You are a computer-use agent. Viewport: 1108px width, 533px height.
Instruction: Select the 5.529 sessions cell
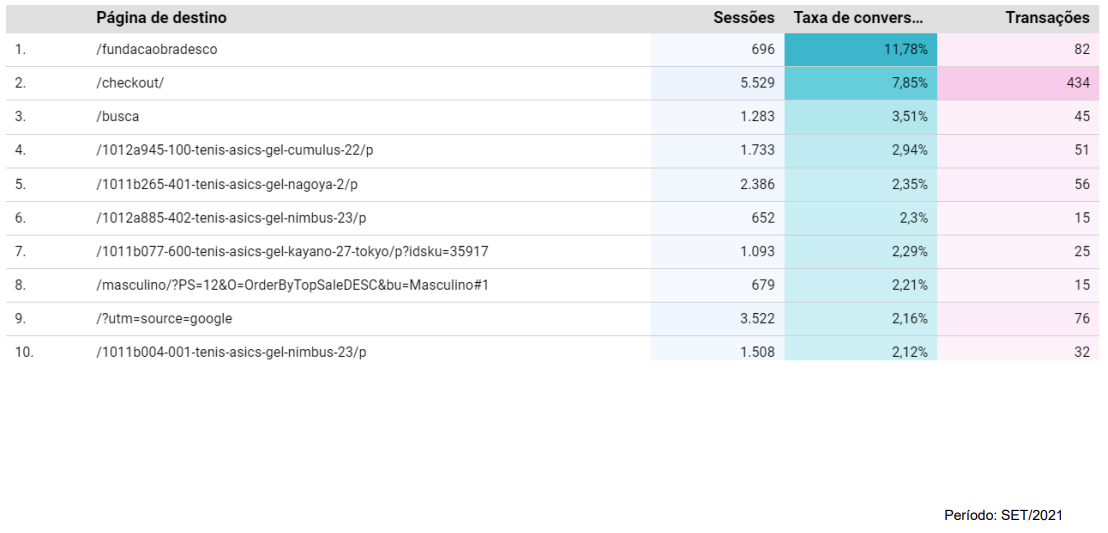[757, 83]
